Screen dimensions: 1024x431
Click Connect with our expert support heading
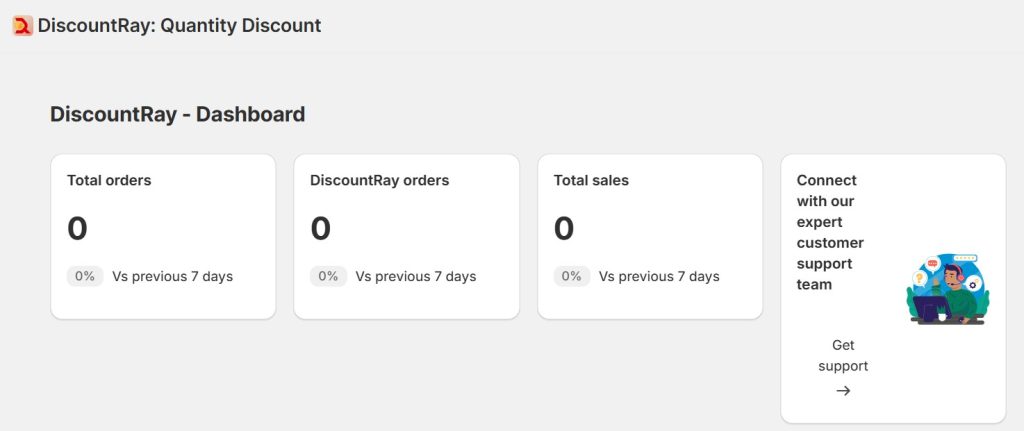(x=830, y=232)
